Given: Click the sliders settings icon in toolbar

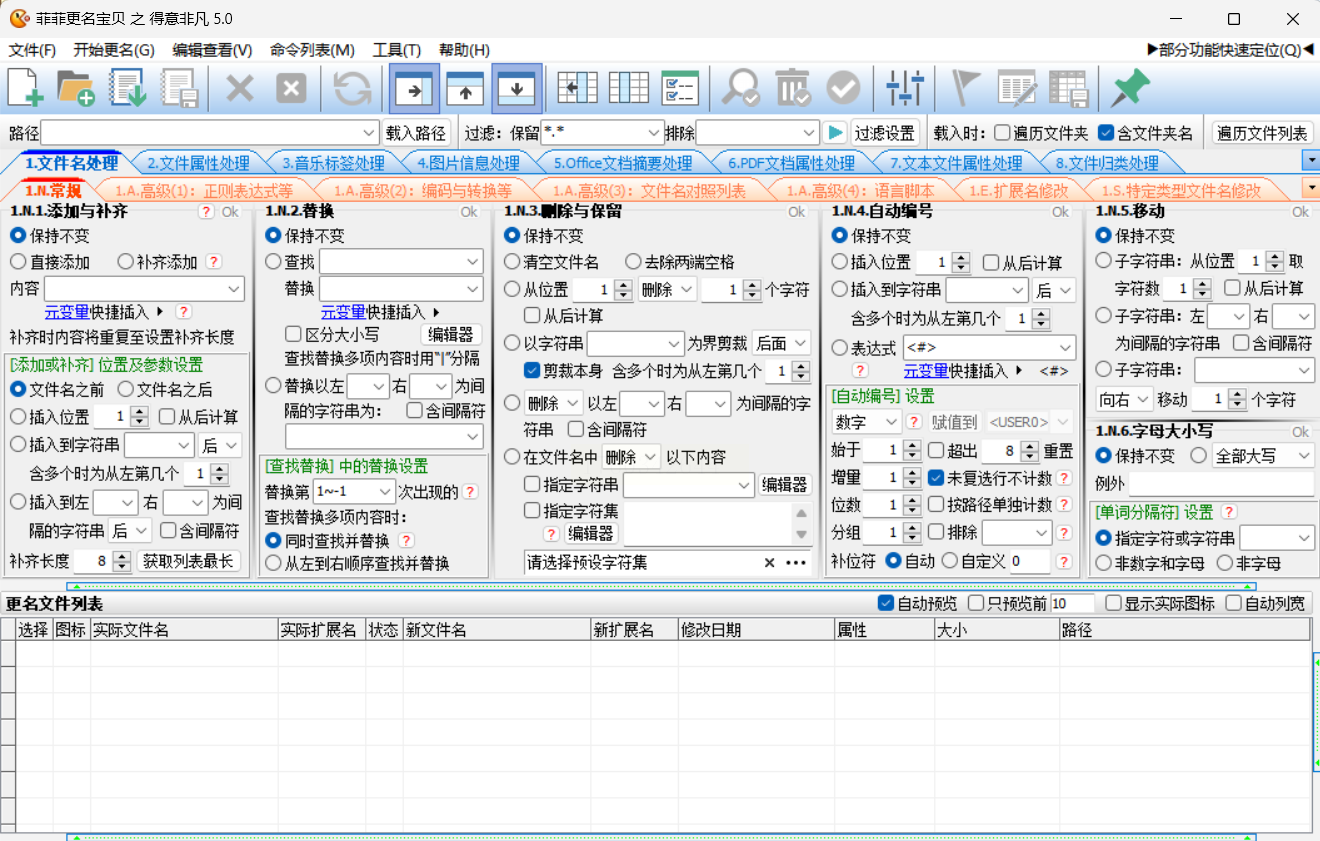Looking at the screenshot, I should 904,89.
